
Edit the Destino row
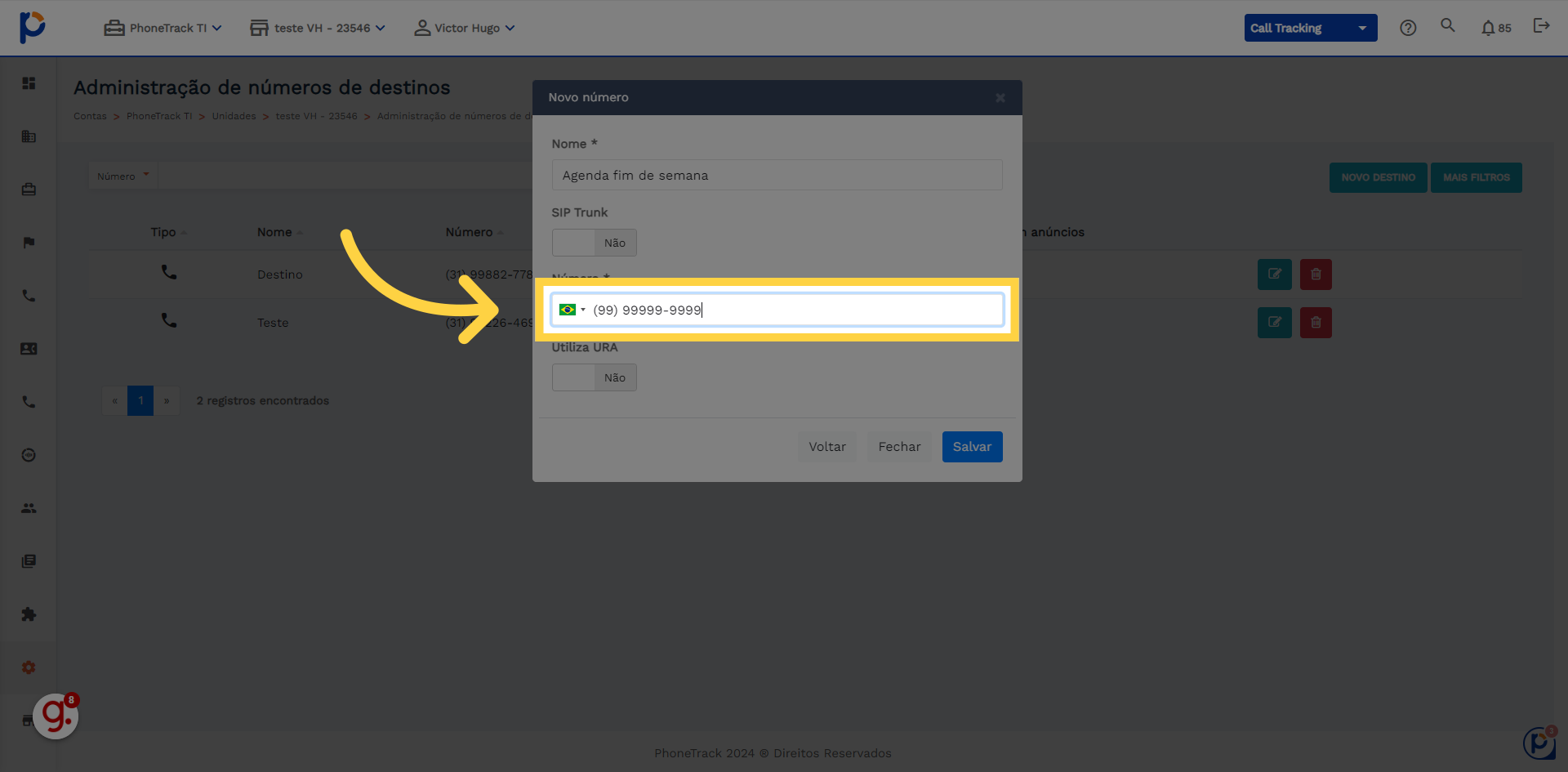click(x=1274, y=274)
